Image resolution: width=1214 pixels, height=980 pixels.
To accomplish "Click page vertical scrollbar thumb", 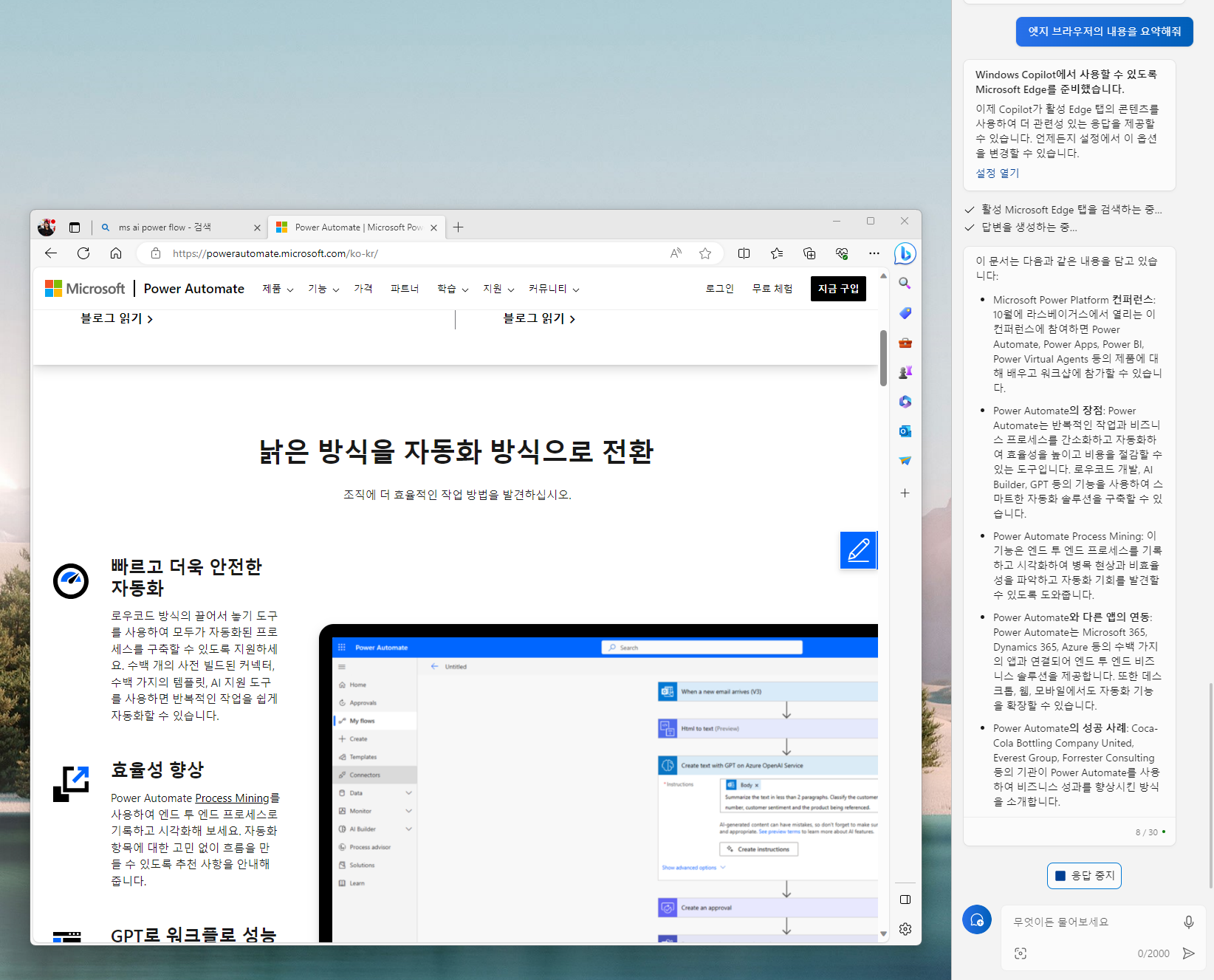I will coord(883,358).
